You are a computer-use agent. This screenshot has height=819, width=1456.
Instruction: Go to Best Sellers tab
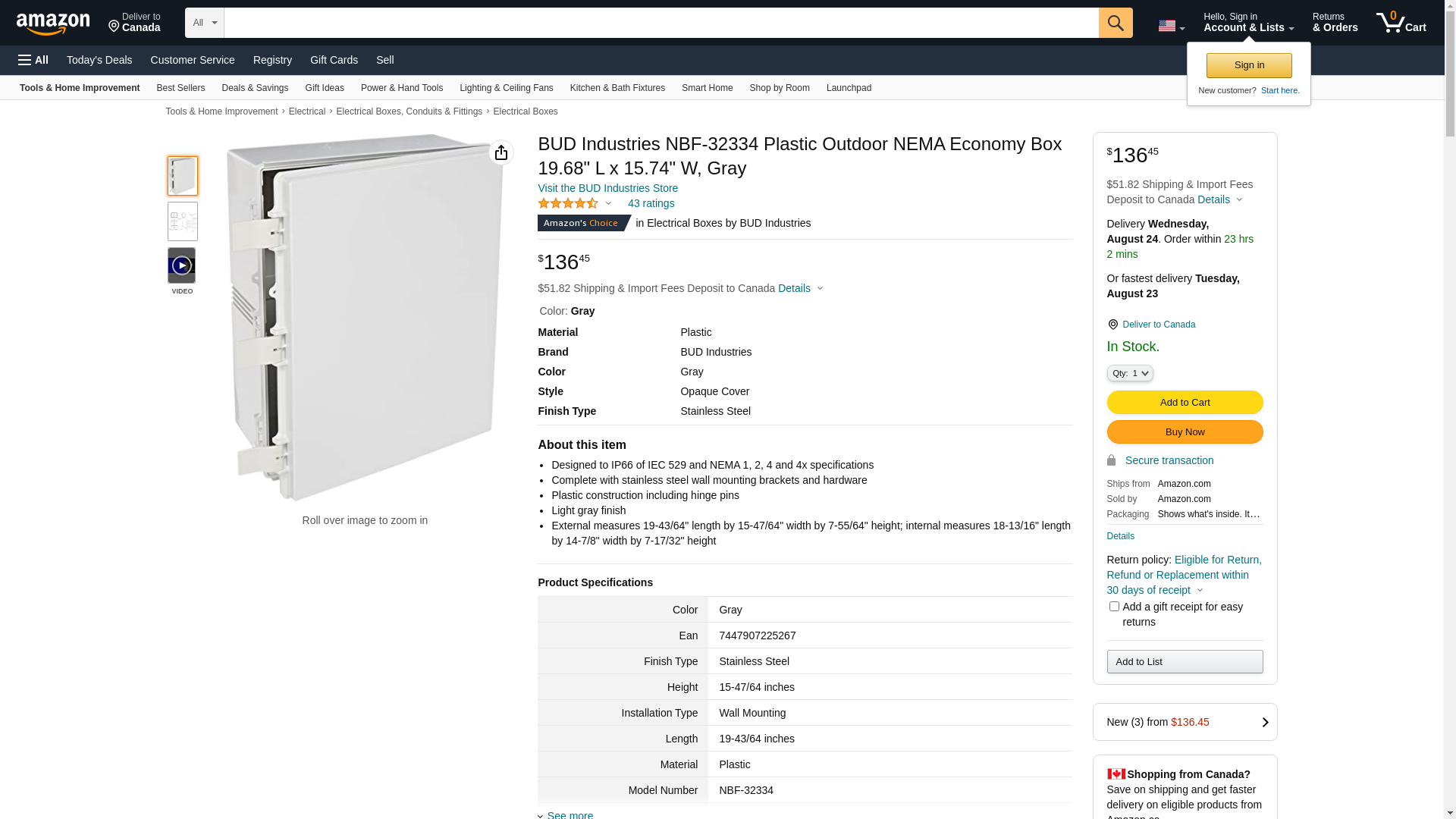click(x=180, y=88)
